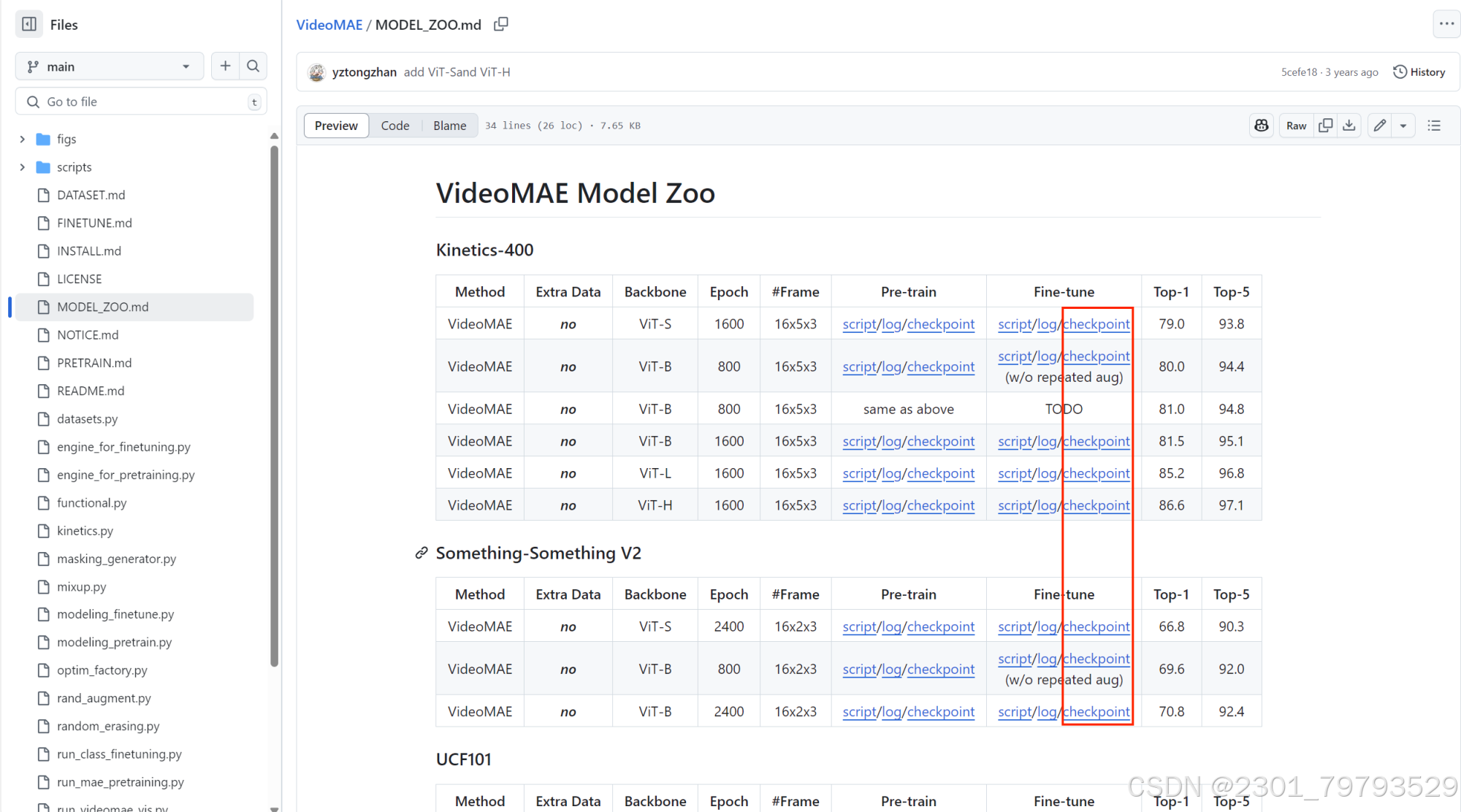This screenshot has height=812, width=1461.
Task: Collapse the Files sidebar panel
Action: [x=29, y=23]
